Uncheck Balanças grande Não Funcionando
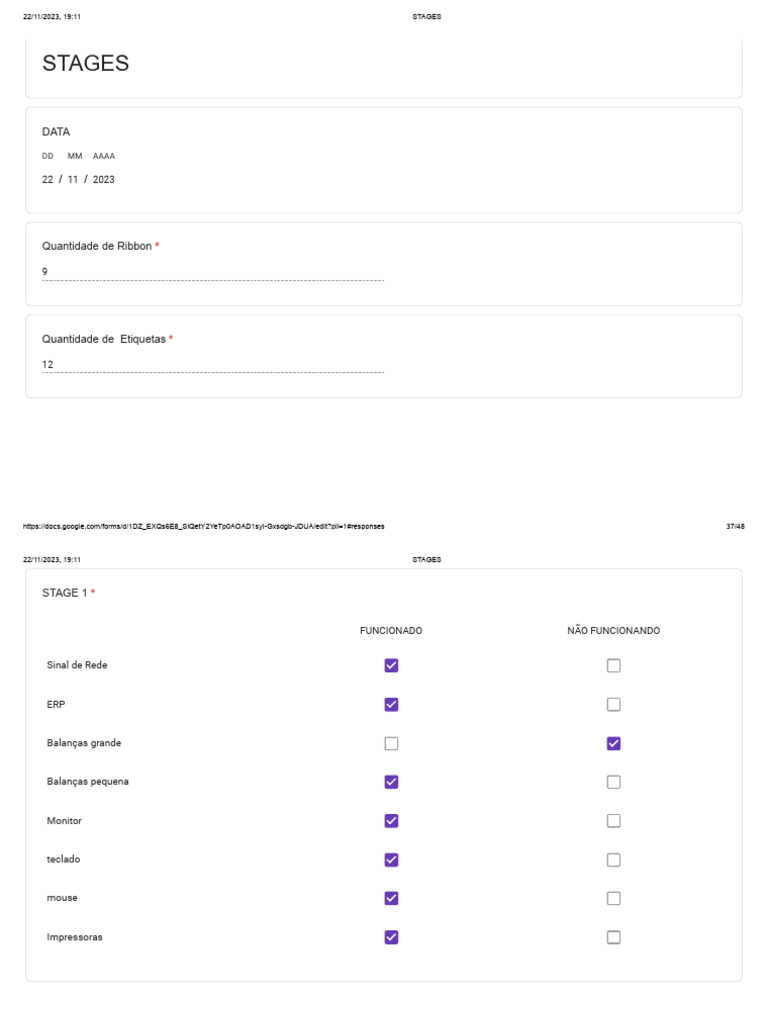Screen dimensions: 768x1024 click(x=613, y=743)
